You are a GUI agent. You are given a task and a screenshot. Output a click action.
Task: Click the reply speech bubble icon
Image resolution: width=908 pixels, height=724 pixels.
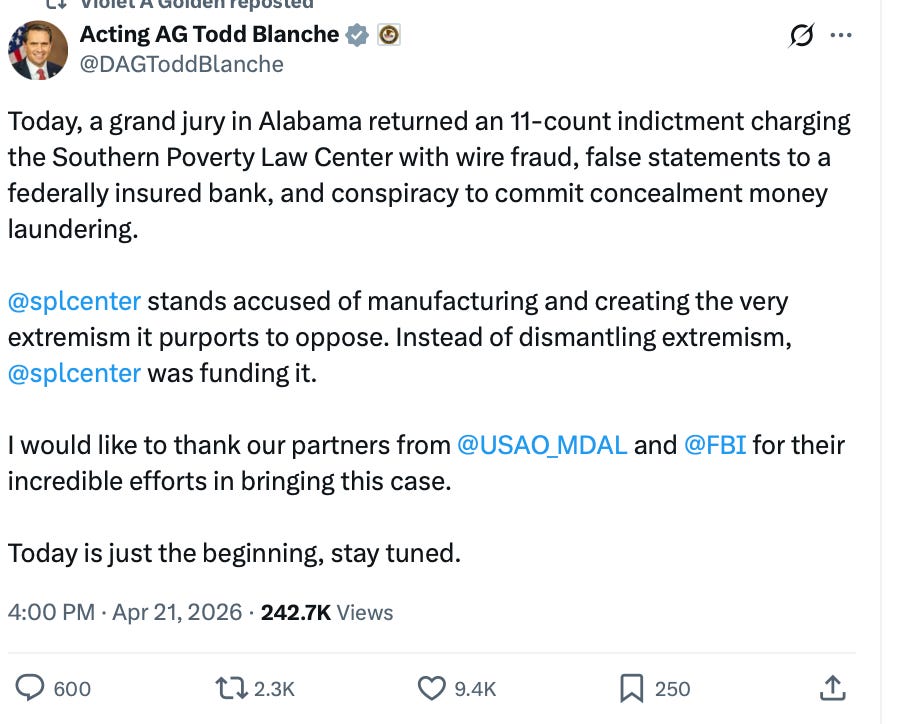coord(31,688)
